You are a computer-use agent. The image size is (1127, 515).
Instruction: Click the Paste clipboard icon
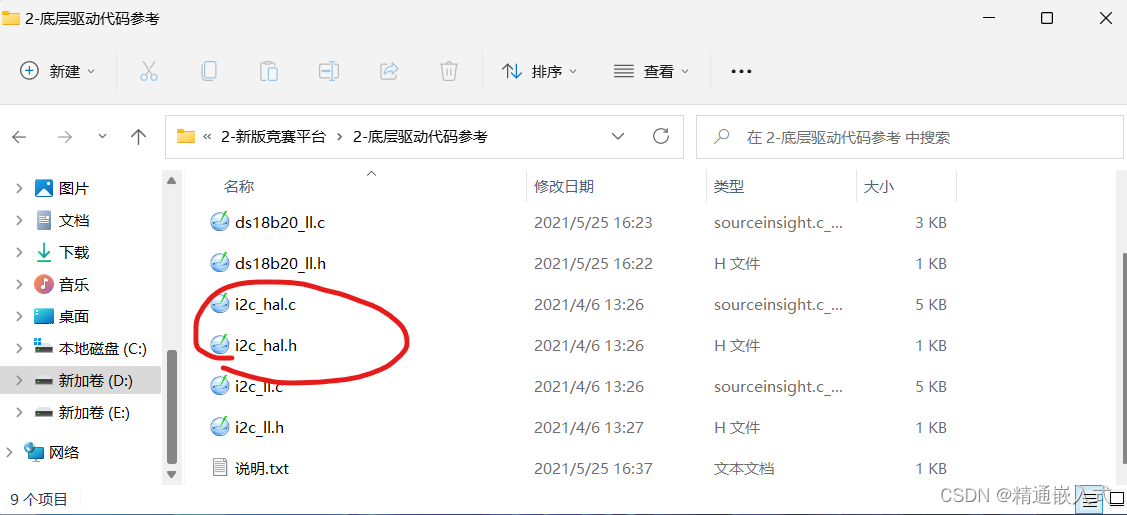(269, 71)
